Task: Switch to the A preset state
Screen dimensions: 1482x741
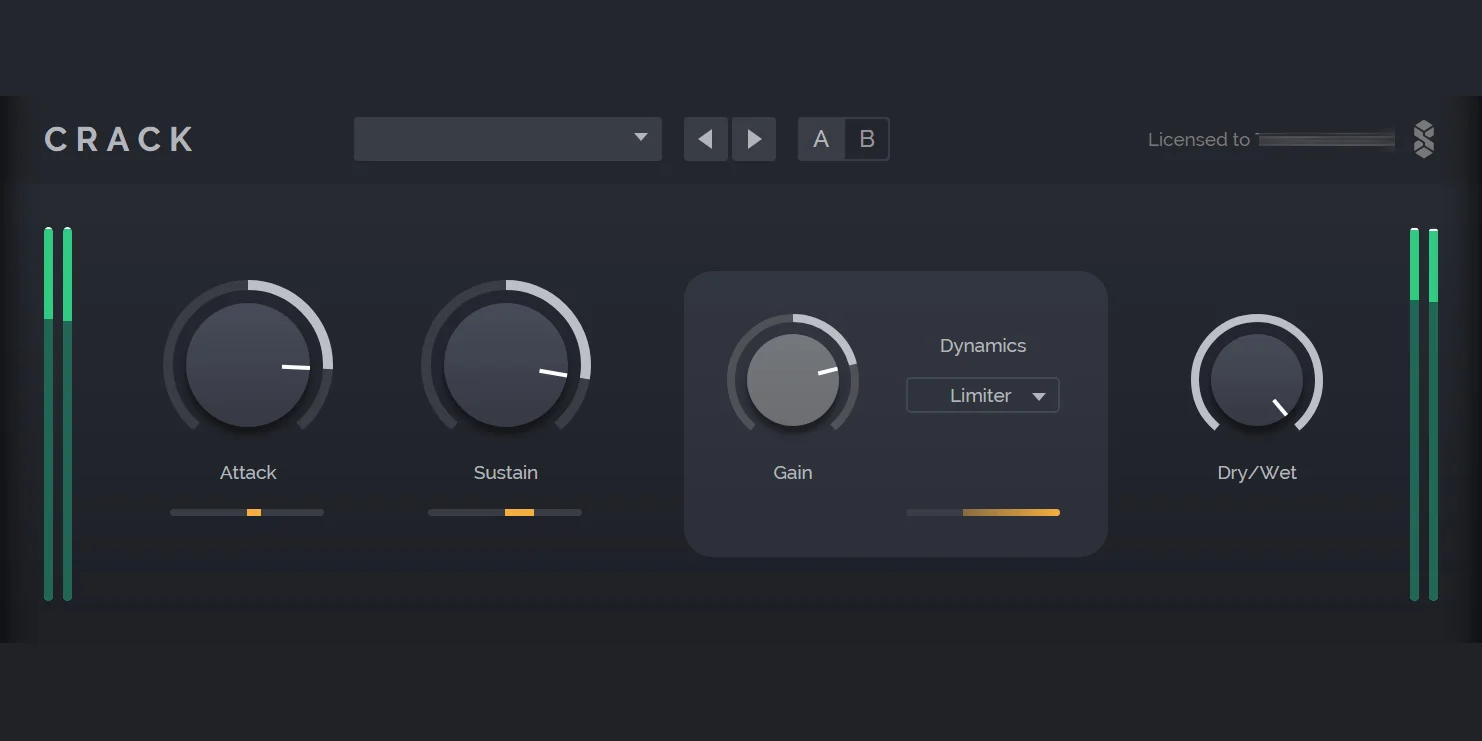Action: coord(821,139)
